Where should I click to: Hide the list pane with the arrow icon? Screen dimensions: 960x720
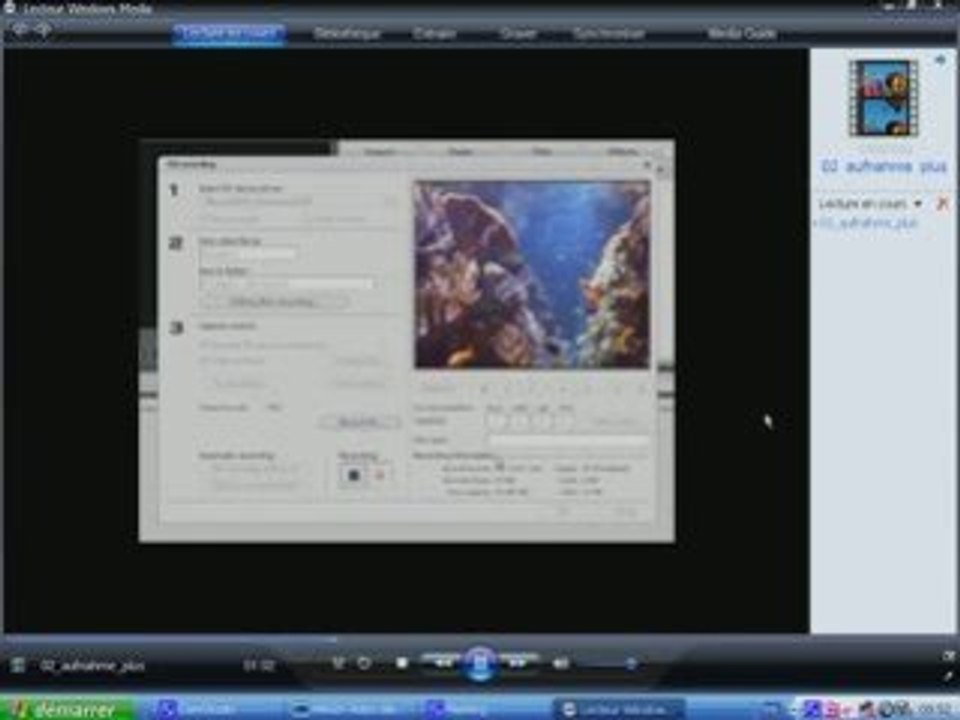coord(941,60)
